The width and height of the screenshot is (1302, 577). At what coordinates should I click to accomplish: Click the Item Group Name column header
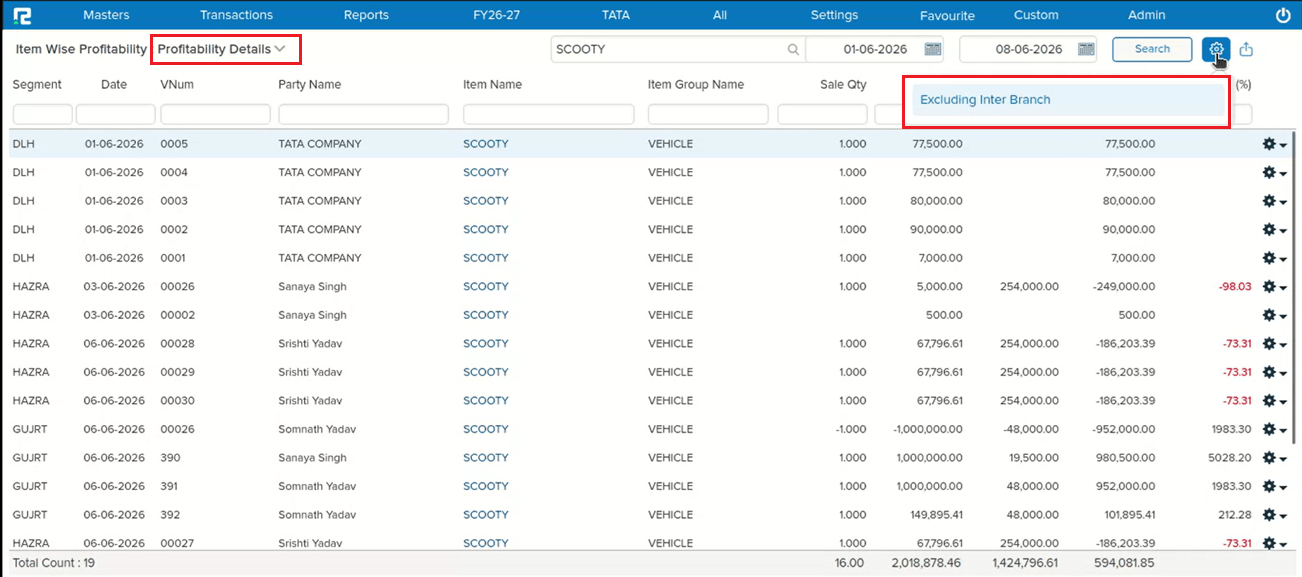696,85
